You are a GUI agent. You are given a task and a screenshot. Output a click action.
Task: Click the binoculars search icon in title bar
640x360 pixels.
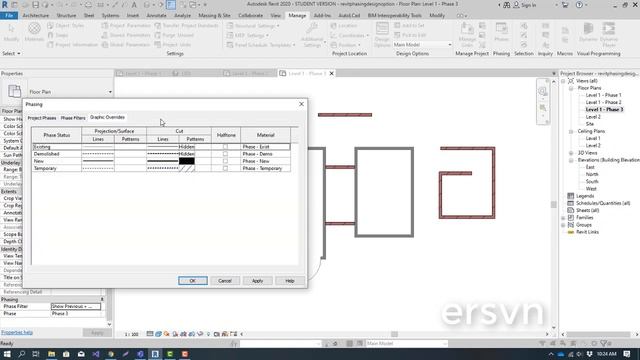pos(507,5)
